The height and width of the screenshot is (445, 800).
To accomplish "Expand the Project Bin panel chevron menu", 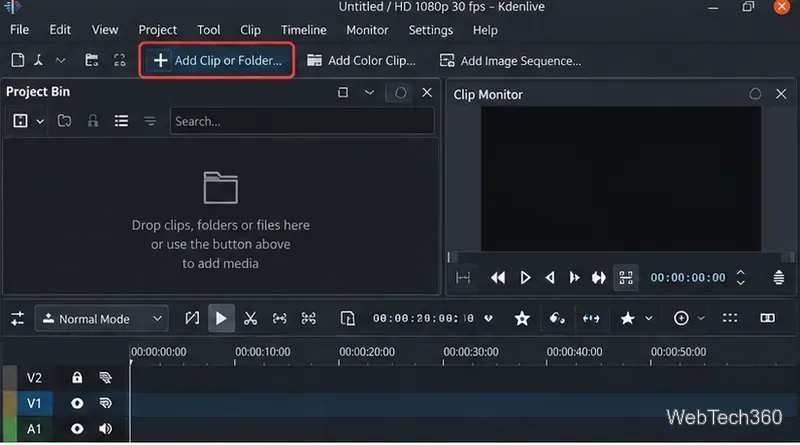I will pyautogui.click(x=369, y=92).
